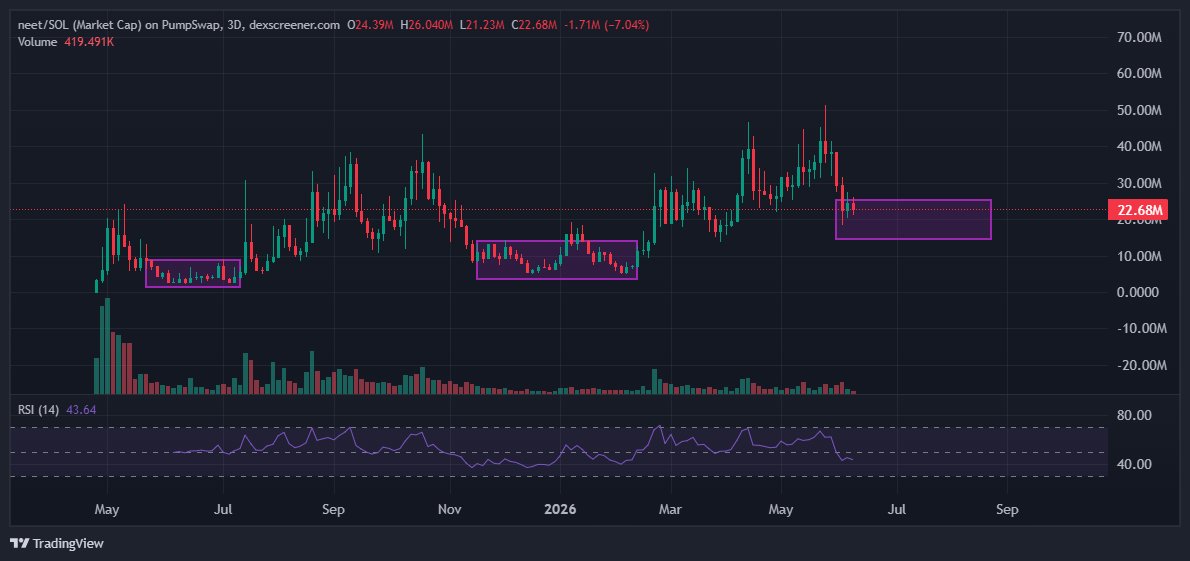This screenshot has height=561, width=1190.
Task: Click the 60.00M price axis label
Action: [1140, 74]
